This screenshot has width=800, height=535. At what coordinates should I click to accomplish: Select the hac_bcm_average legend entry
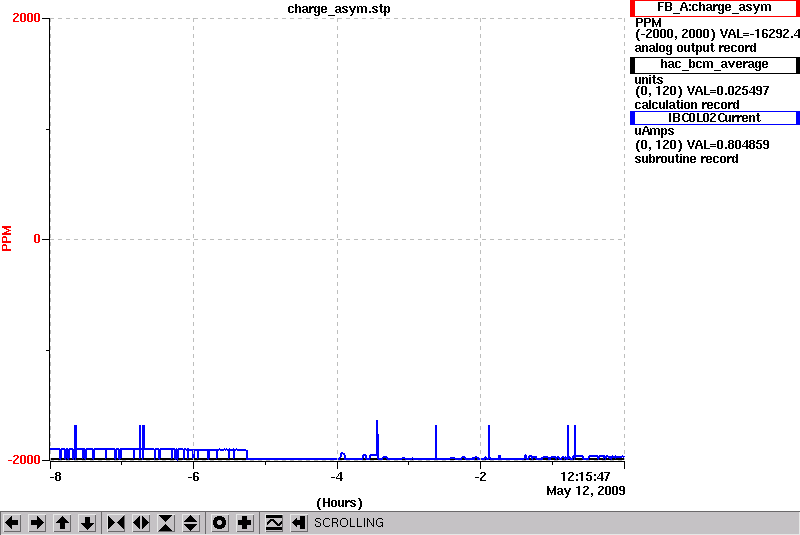coord(715,64)
